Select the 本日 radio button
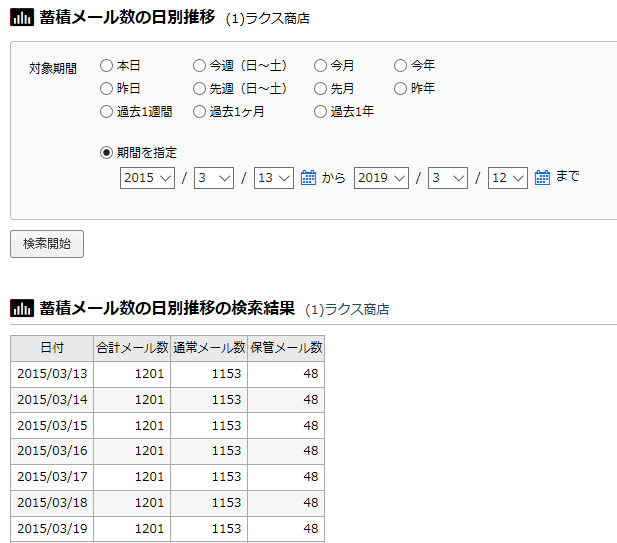 (x=106, y=65)
